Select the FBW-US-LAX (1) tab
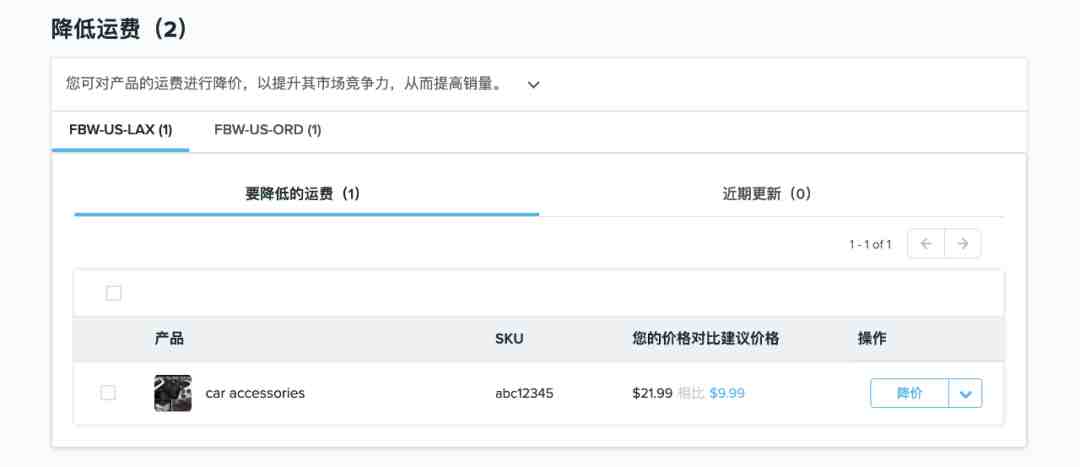 pyautogui.click(x=121, y=129)
